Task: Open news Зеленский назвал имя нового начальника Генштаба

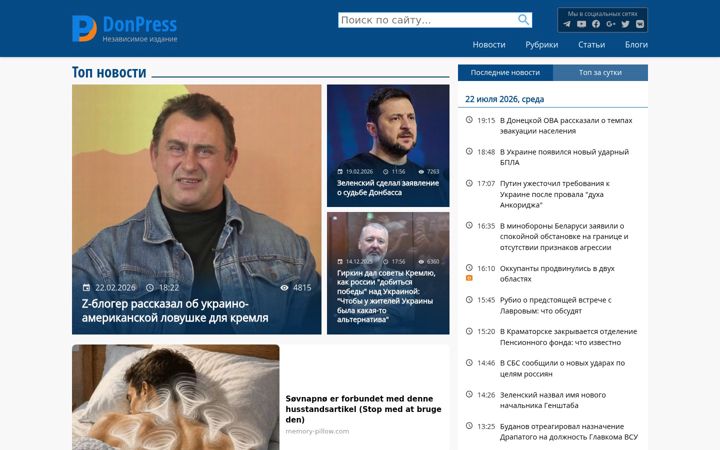Action: [552, 400]
